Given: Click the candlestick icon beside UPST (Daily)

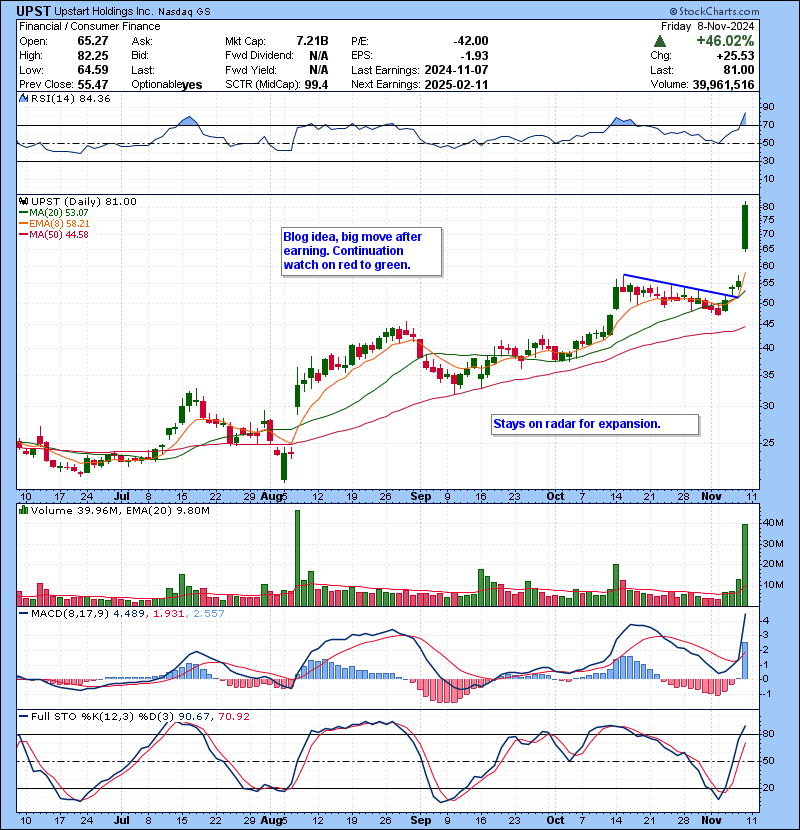Looking at the screenshot, I should (23, 201).
